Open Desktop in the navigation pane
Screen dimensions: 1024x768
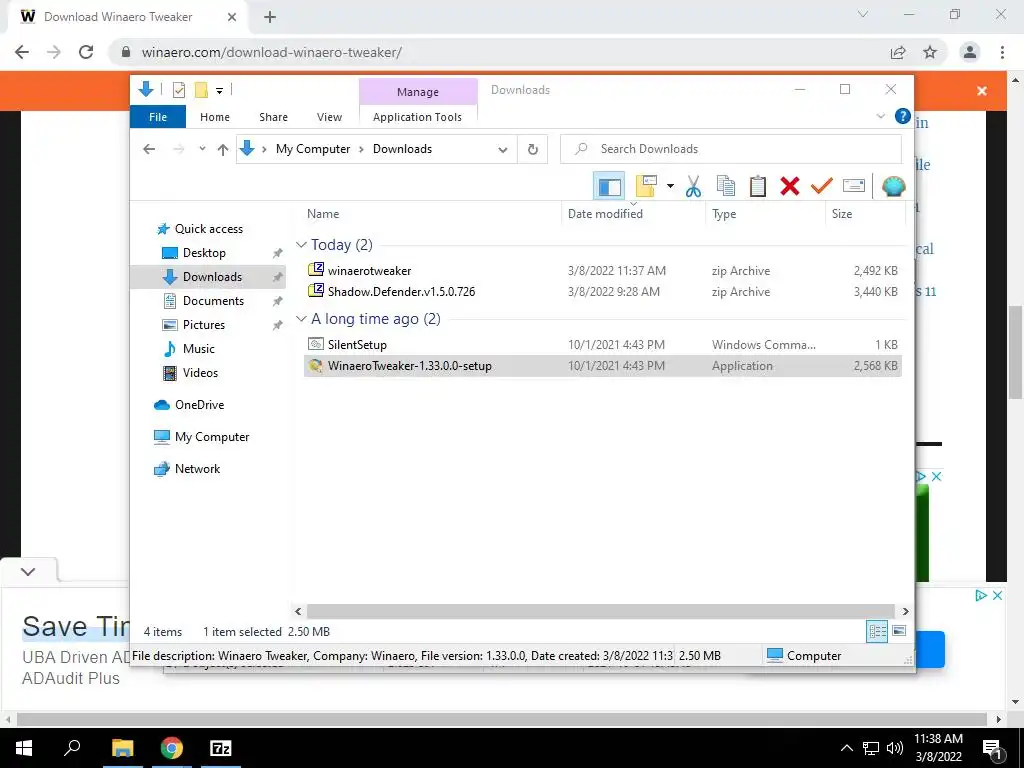(x=204, y=253)
